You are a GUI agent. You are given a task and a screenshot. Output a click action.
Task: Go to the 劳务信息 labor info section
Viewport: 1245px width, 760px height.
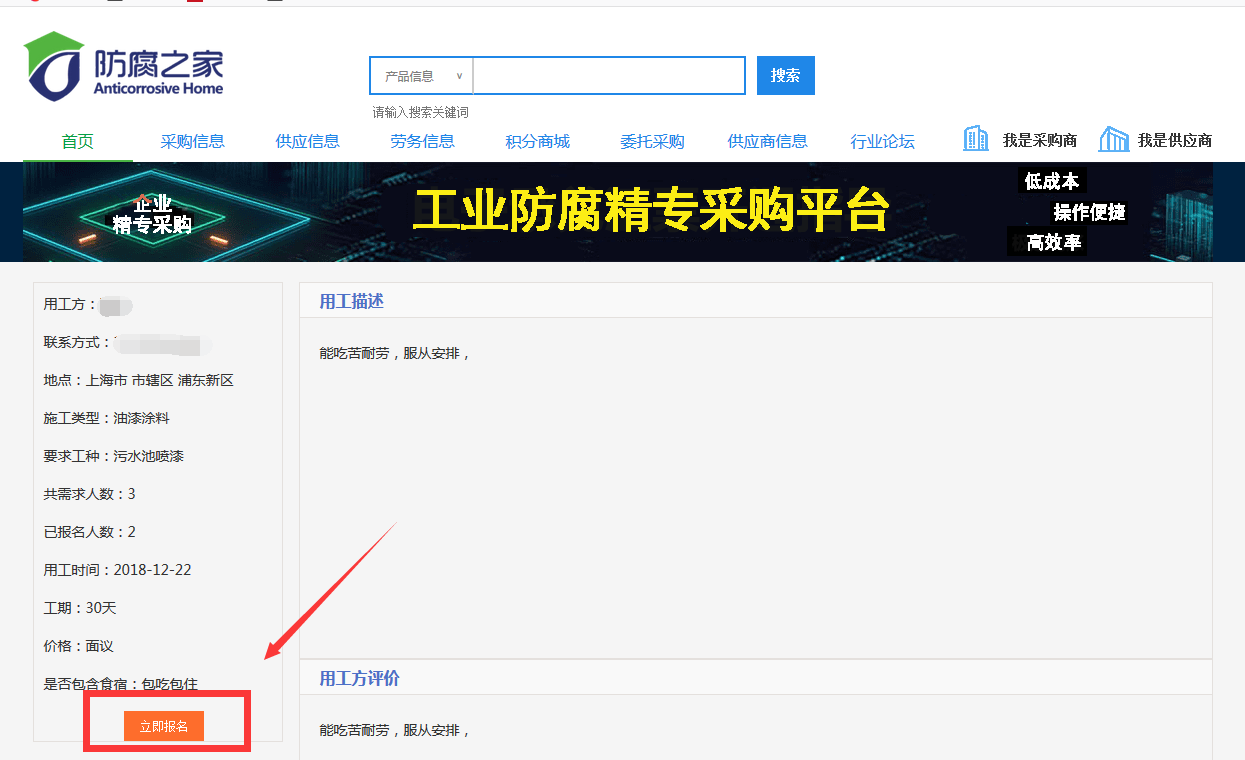coord(422,141)
